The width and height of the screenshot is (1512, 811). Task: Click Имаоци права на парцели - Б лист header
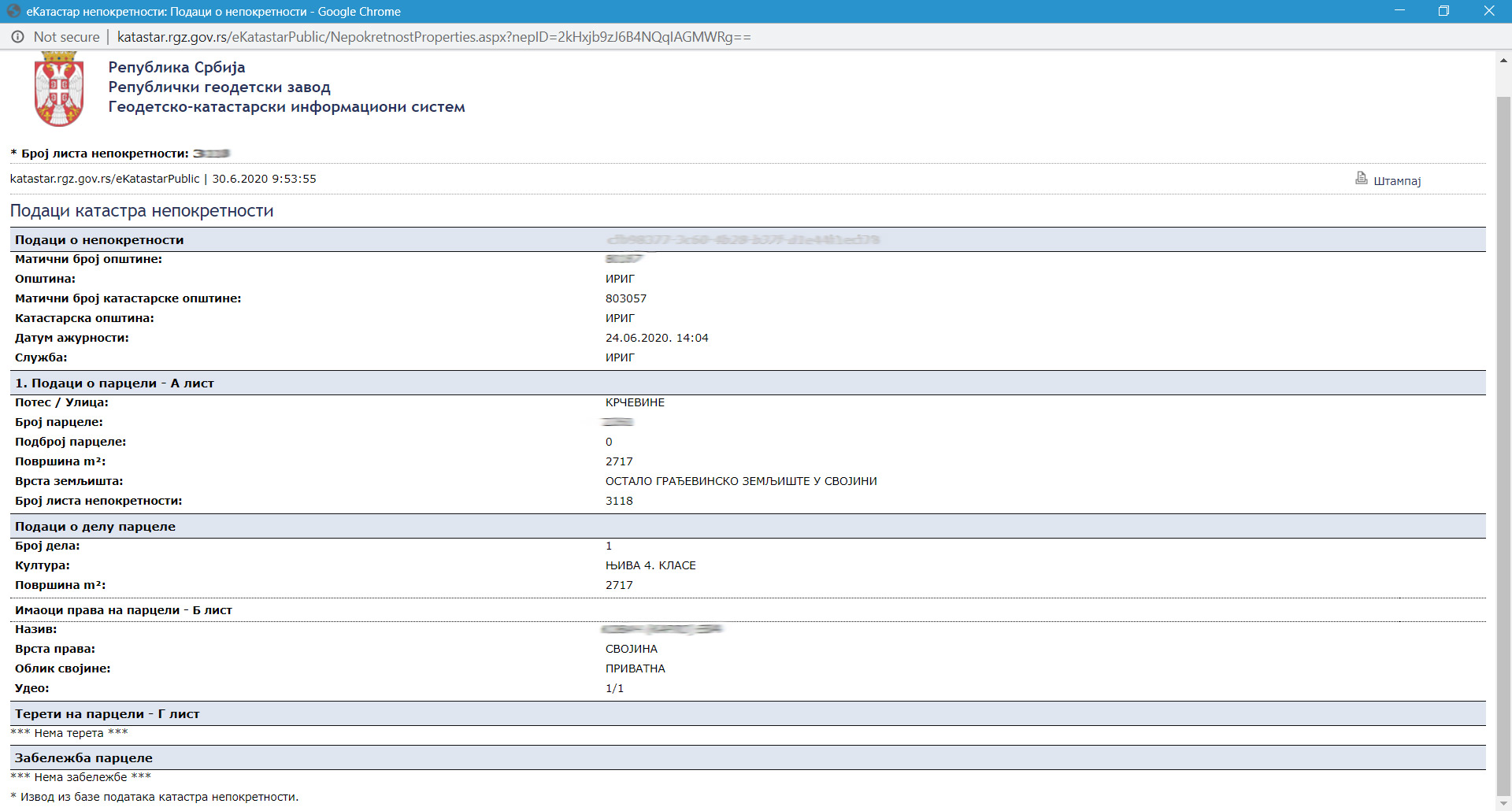(x=124, y=610)
